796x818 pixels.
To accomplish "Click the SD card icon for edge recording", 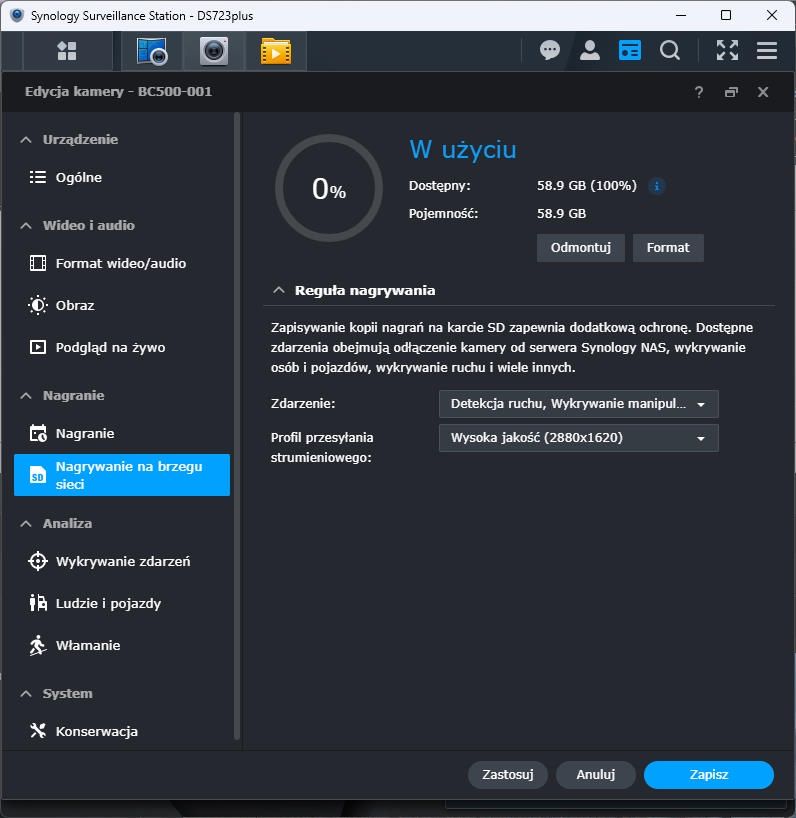I will point(38,475).
